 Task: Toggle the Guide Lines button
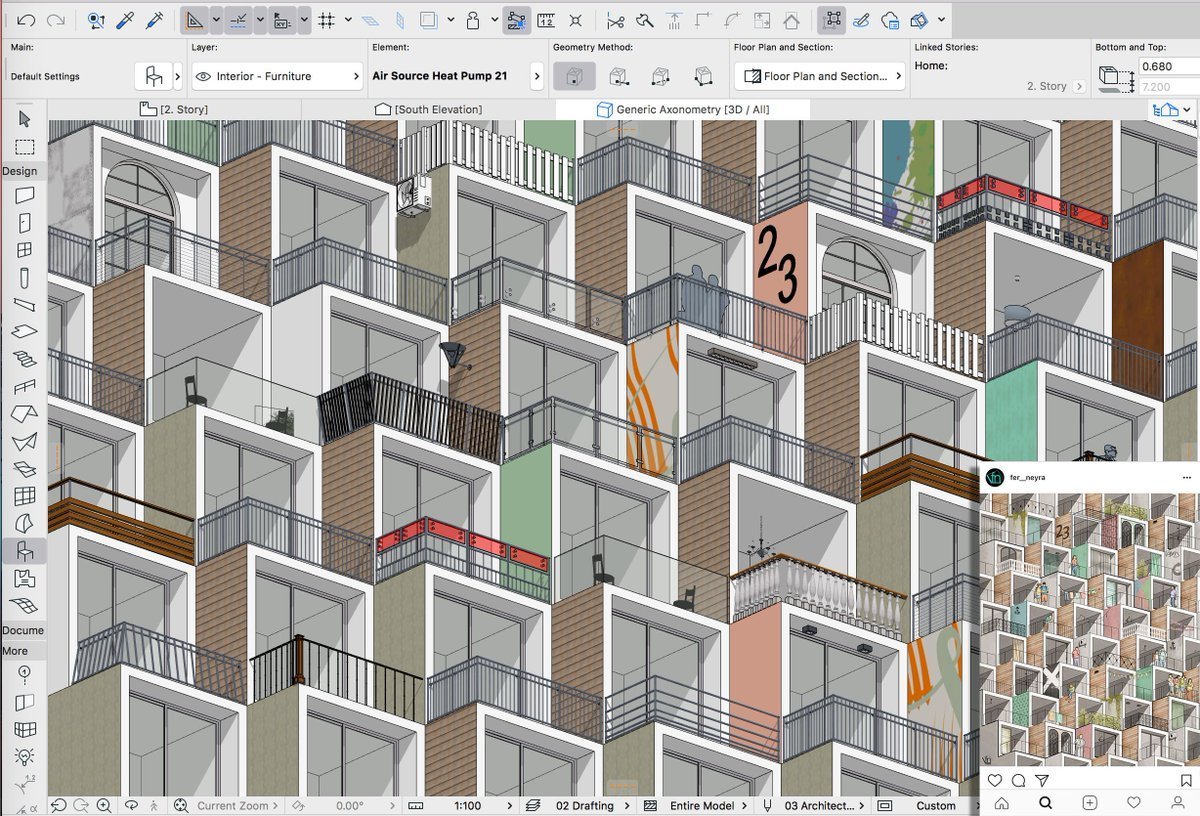click(x=194, y=19)
